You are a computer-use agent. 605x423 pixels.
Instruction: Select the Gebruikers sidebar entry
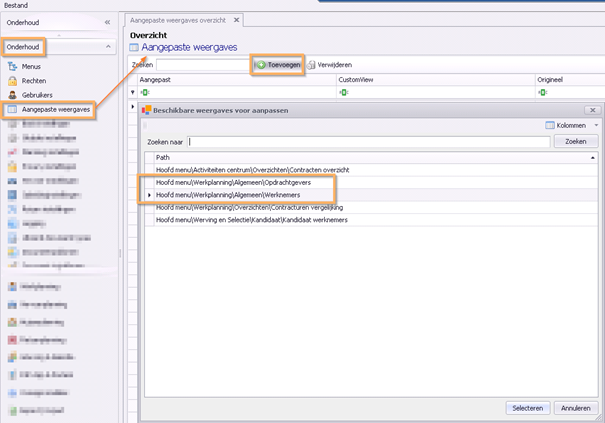38,94
